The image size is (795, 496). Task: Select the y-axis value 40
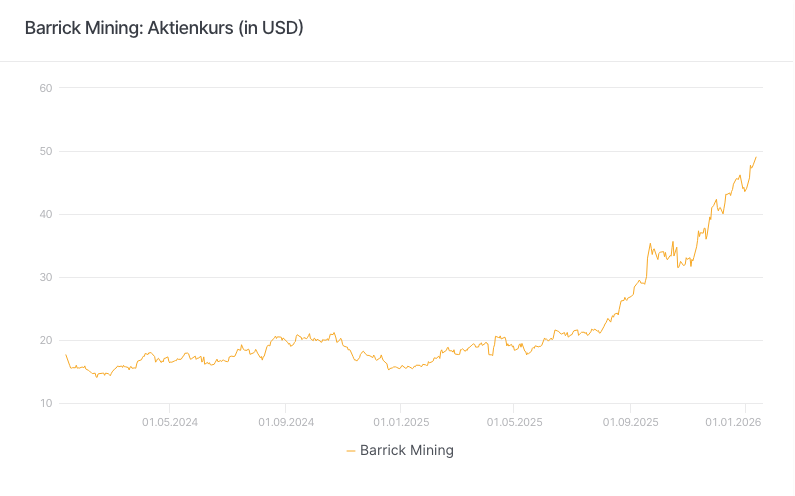point(46,214)
